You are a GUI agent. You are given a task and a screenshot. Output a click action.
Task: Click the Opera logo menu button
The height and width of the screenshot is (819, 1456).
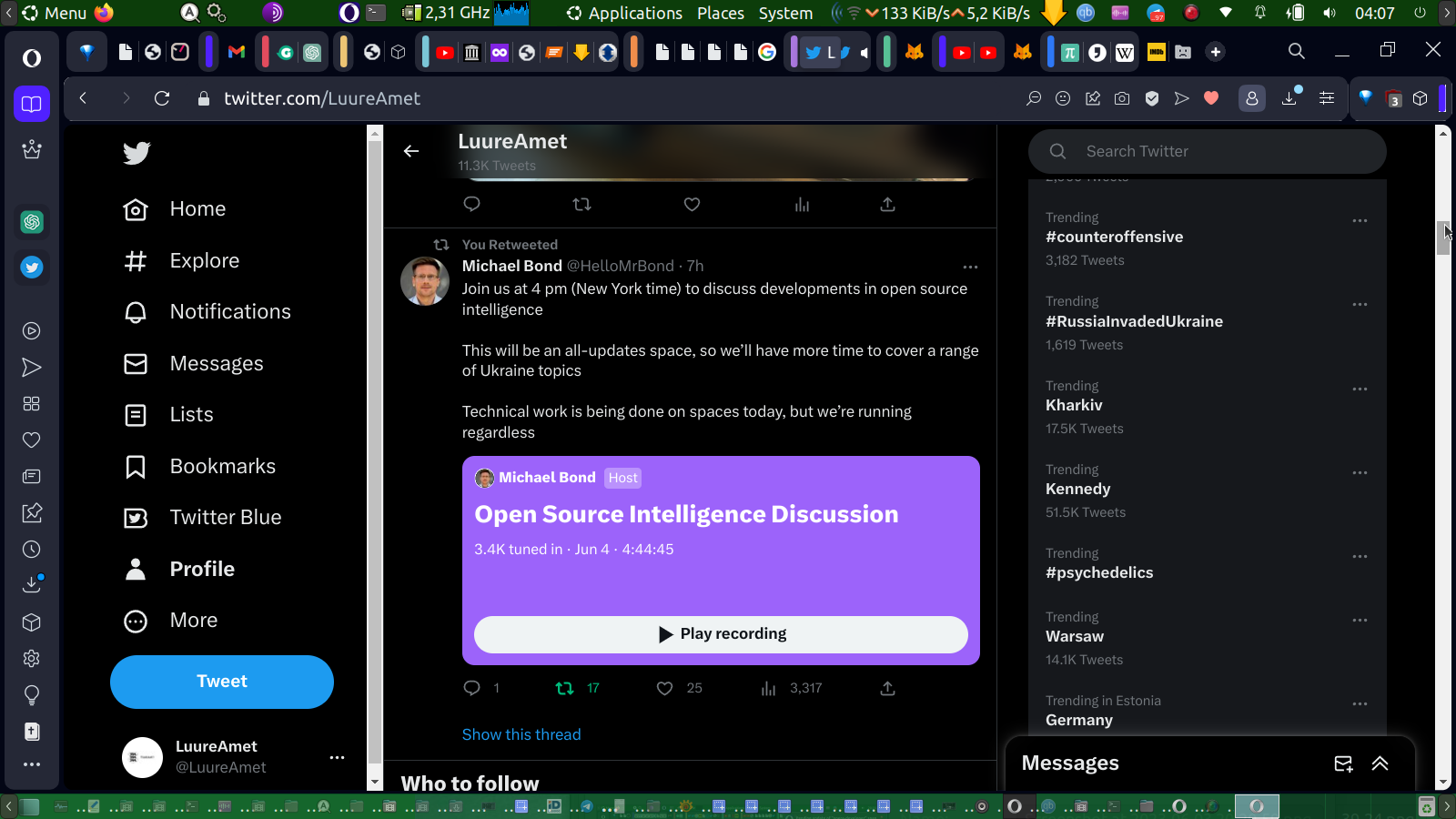click(x=32, y=58)
